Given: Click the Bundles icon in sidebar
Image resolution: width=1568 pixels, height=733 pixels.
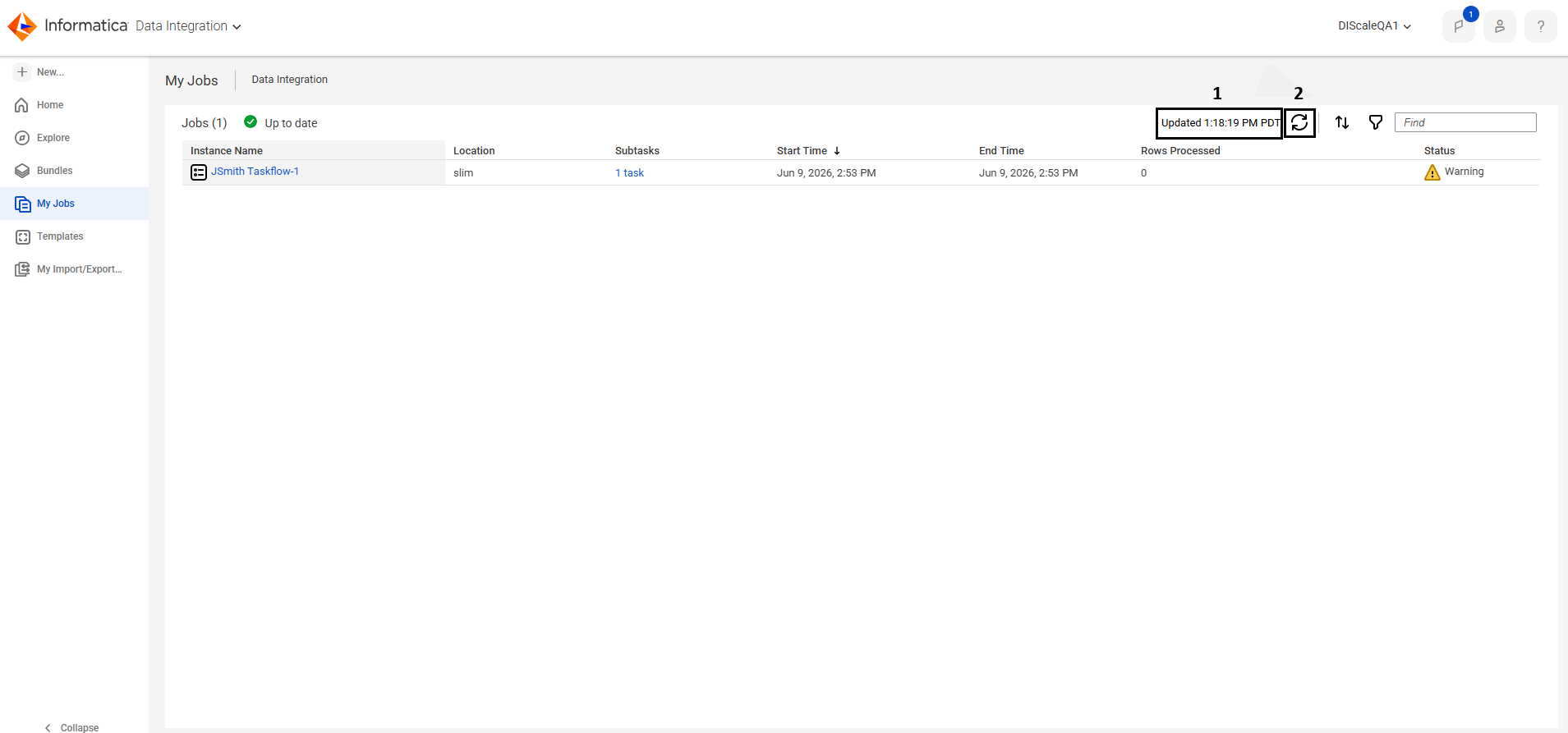Looking at the screenshot, I should click(22, 171).
